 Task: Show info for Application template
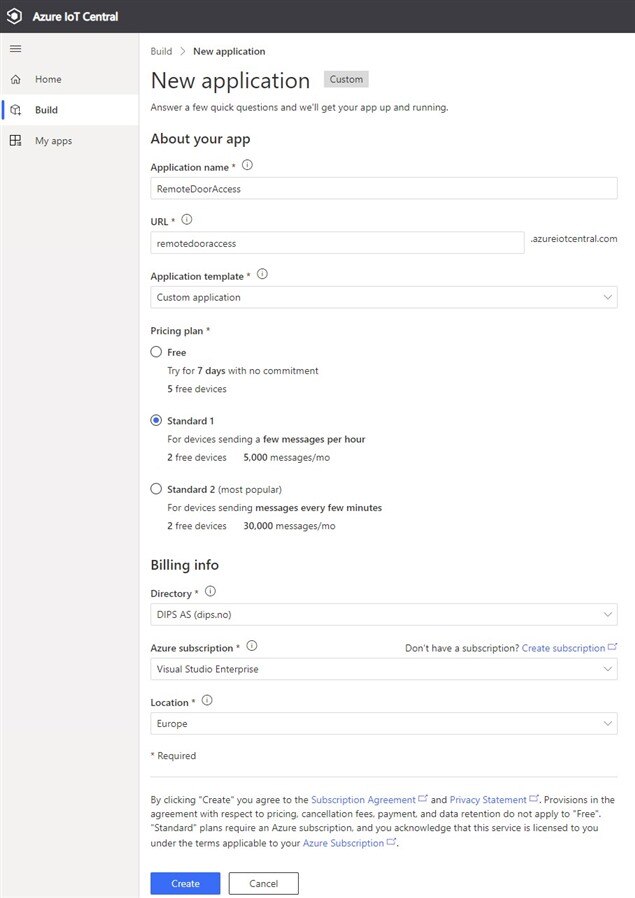263,274
